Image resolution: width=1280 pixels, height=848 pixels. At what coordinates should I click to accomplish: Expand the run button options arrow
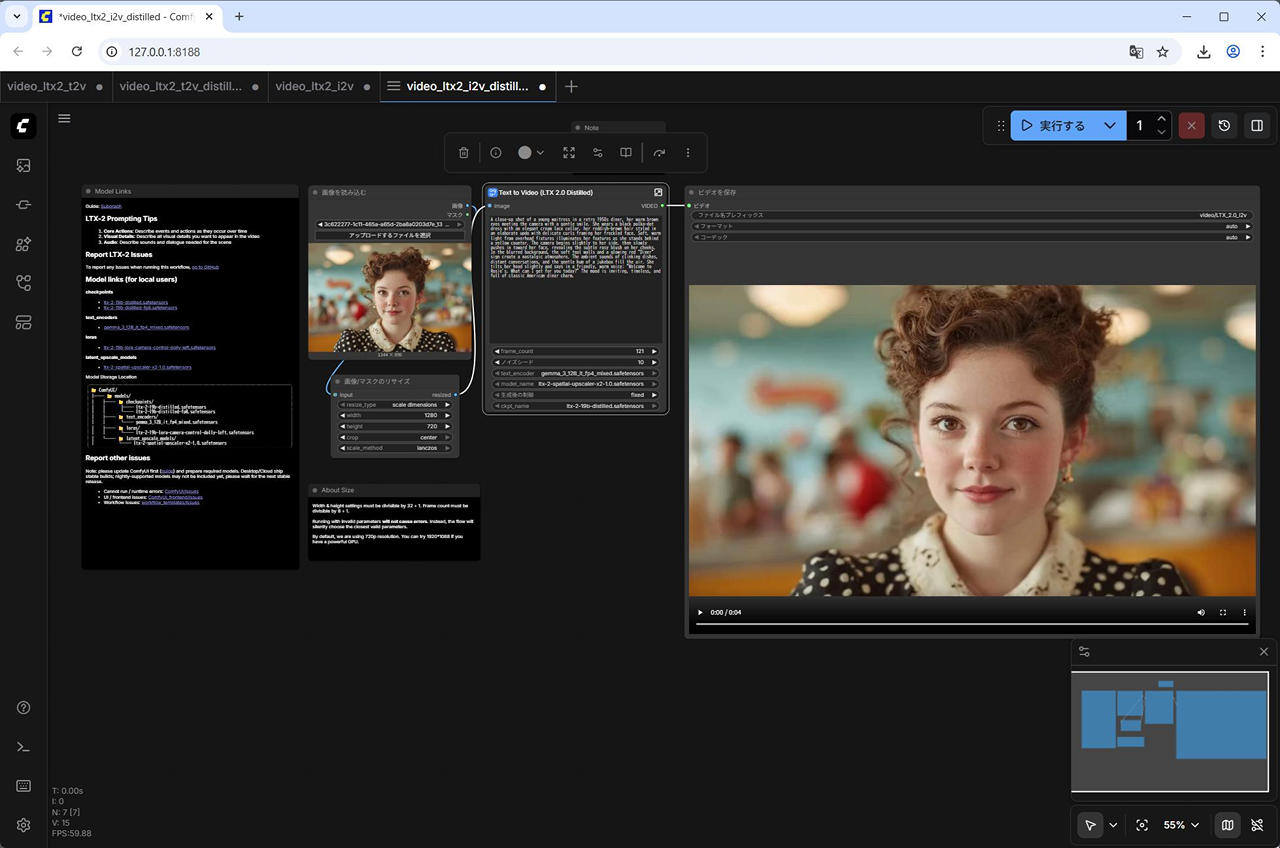(x=1109, y=126)
